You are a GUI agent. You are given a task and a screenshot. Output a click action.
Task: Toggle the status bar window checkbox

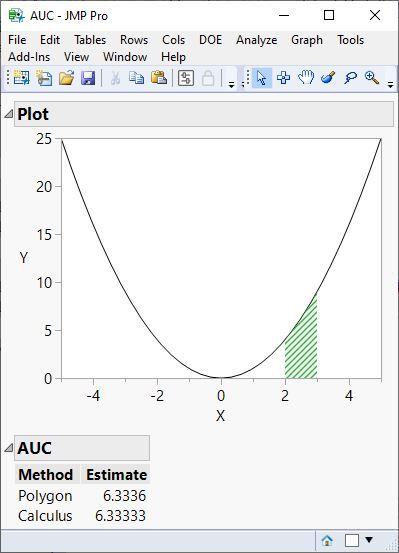point(352,540)
